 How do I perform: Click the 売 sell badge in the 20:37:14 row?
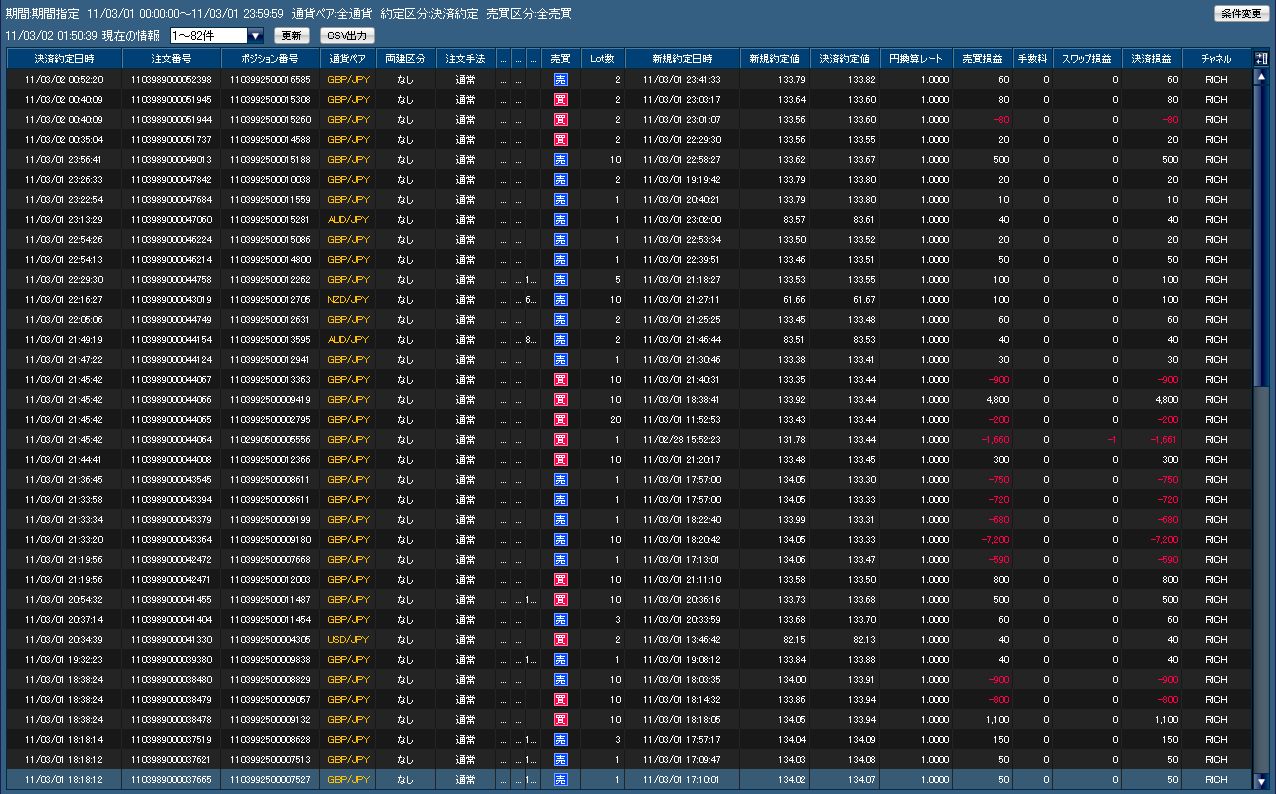560,619
